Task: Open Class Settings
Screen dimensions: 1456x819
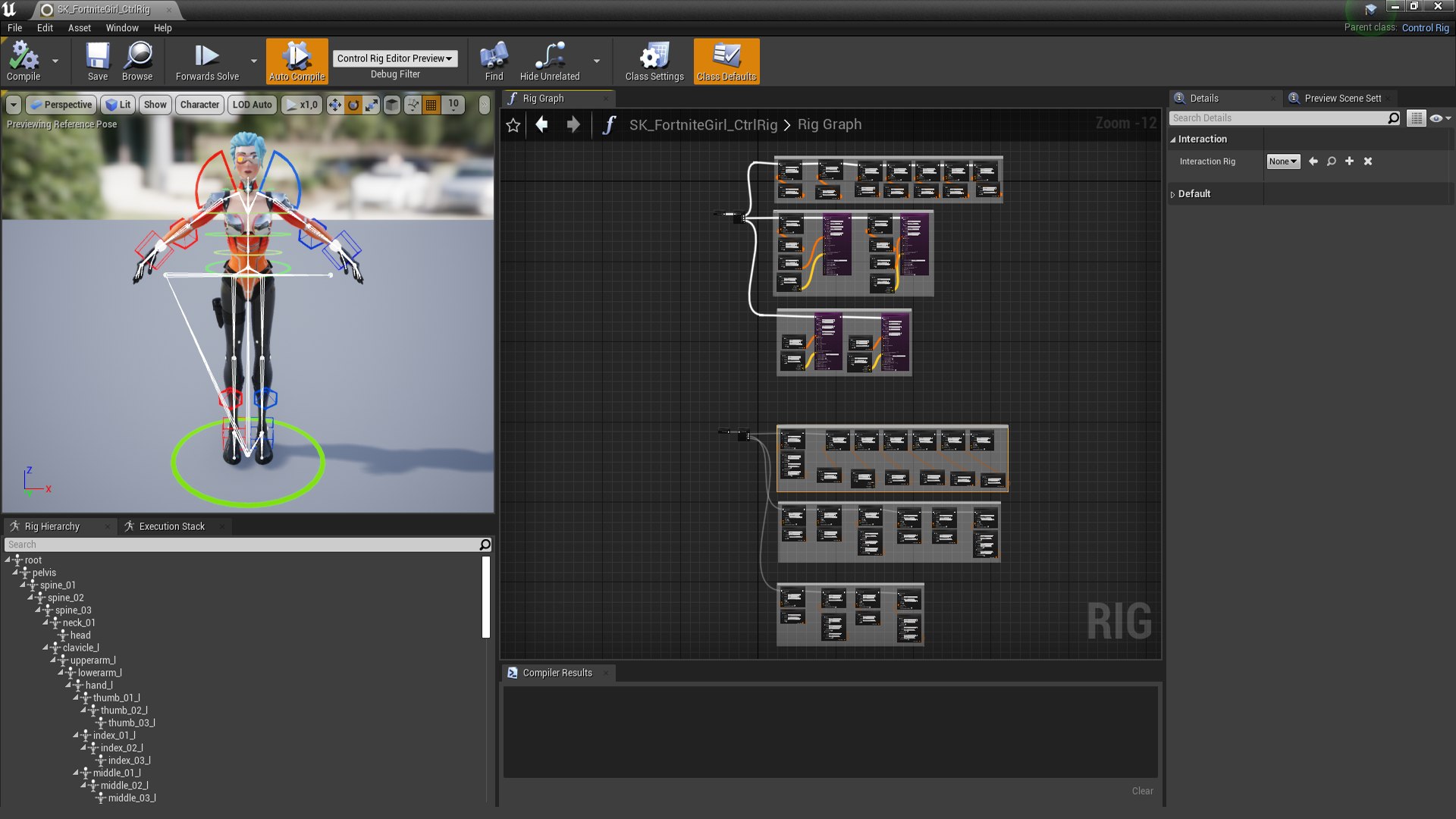Action: click(654, 61)
